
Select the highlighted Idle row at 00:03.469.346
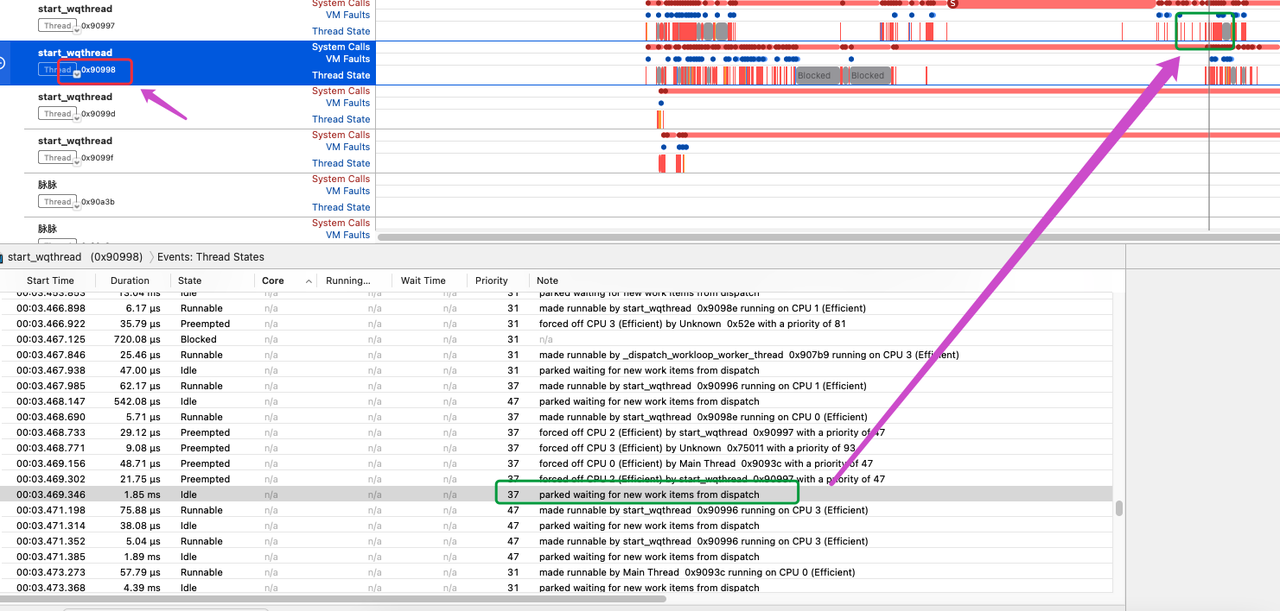[x=558, y=494]
